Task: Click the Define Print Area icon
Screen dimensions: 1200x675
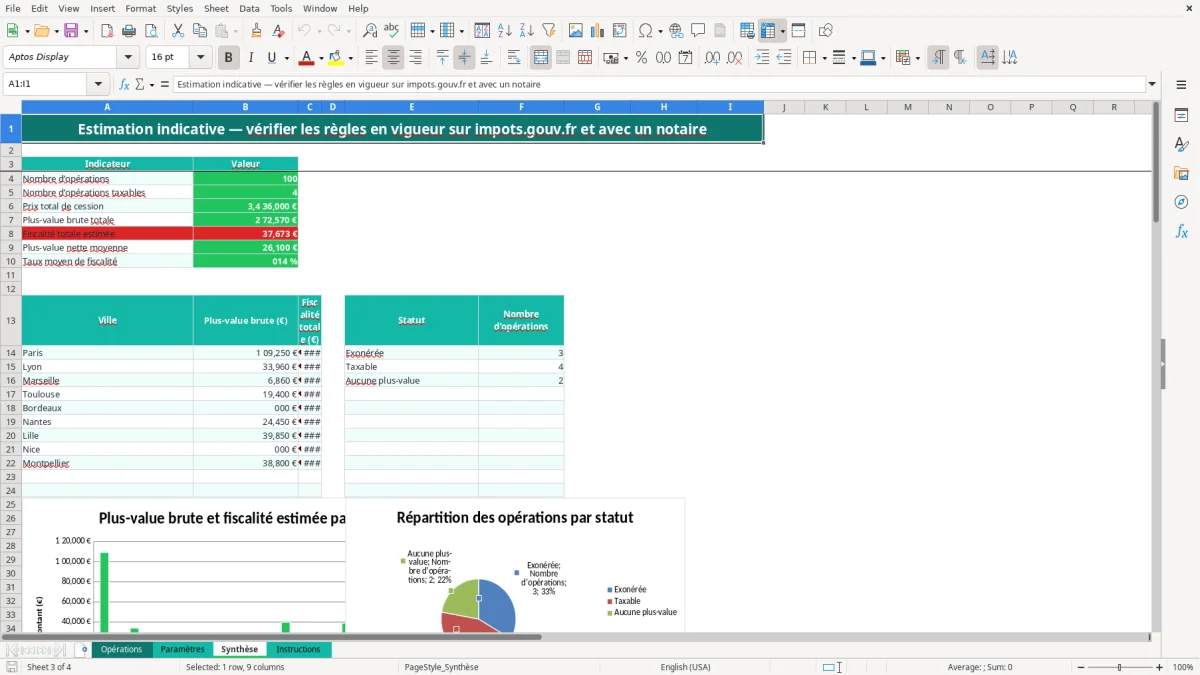Action: point(747,31)
